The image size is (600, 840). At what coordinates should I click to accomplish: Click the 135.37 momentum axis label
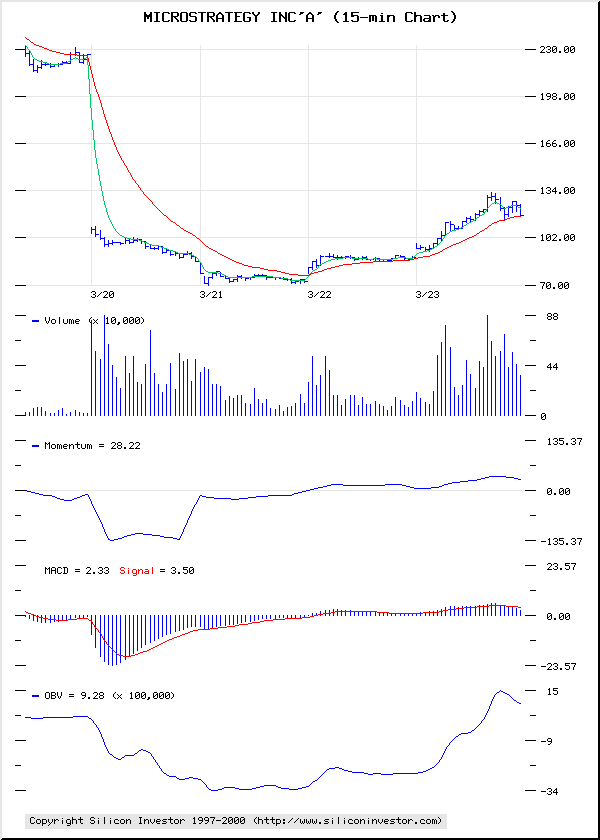point(564,441)
